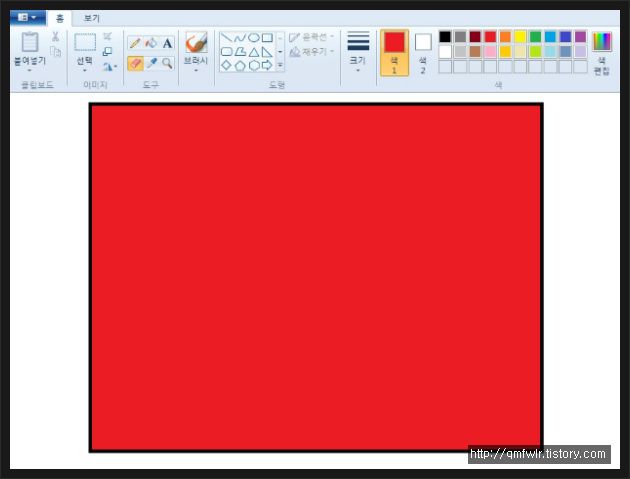
Task: Select the Pencil tool
Action: [135, 43]
